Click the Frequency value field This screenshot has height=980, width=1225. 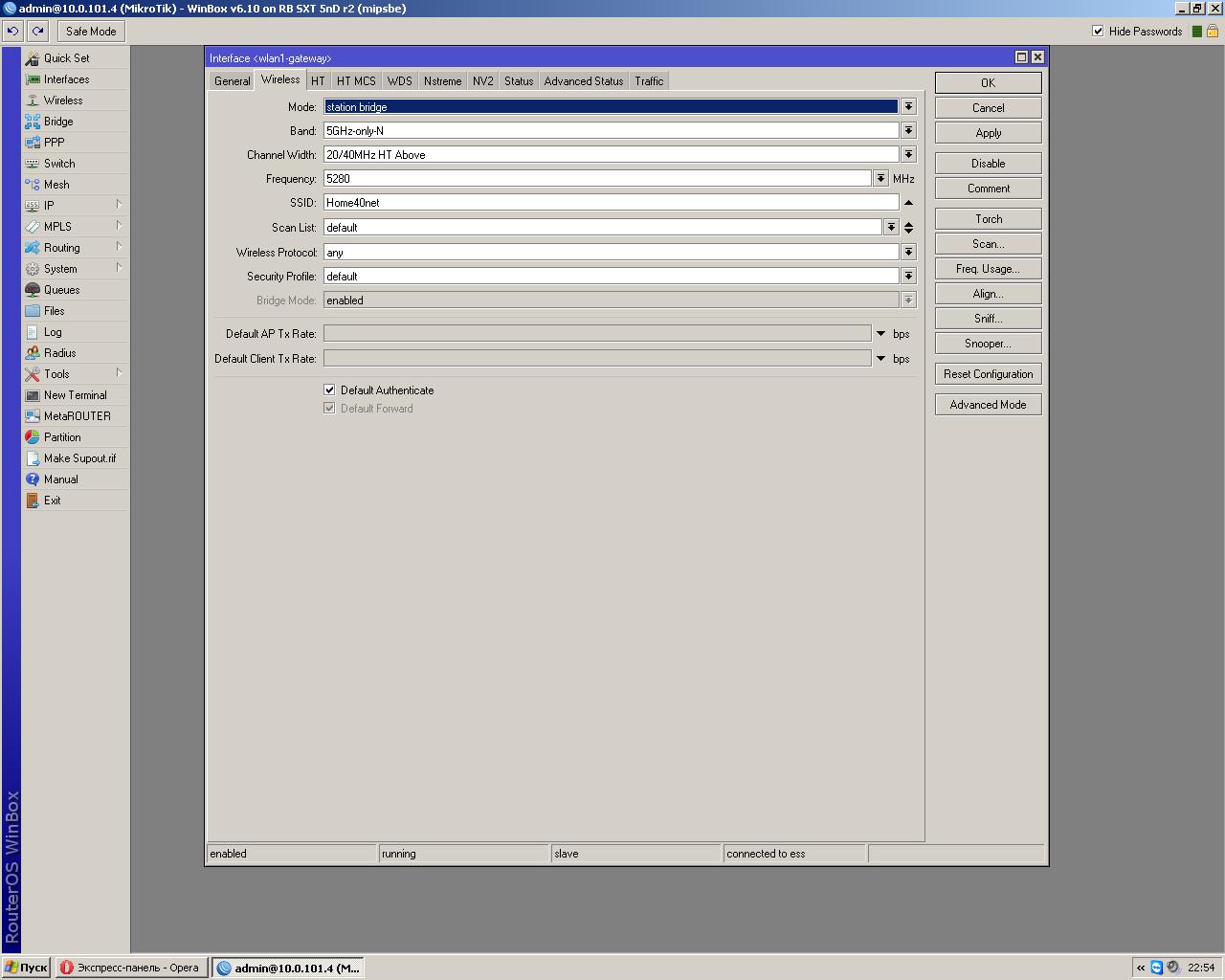(597, 179)
